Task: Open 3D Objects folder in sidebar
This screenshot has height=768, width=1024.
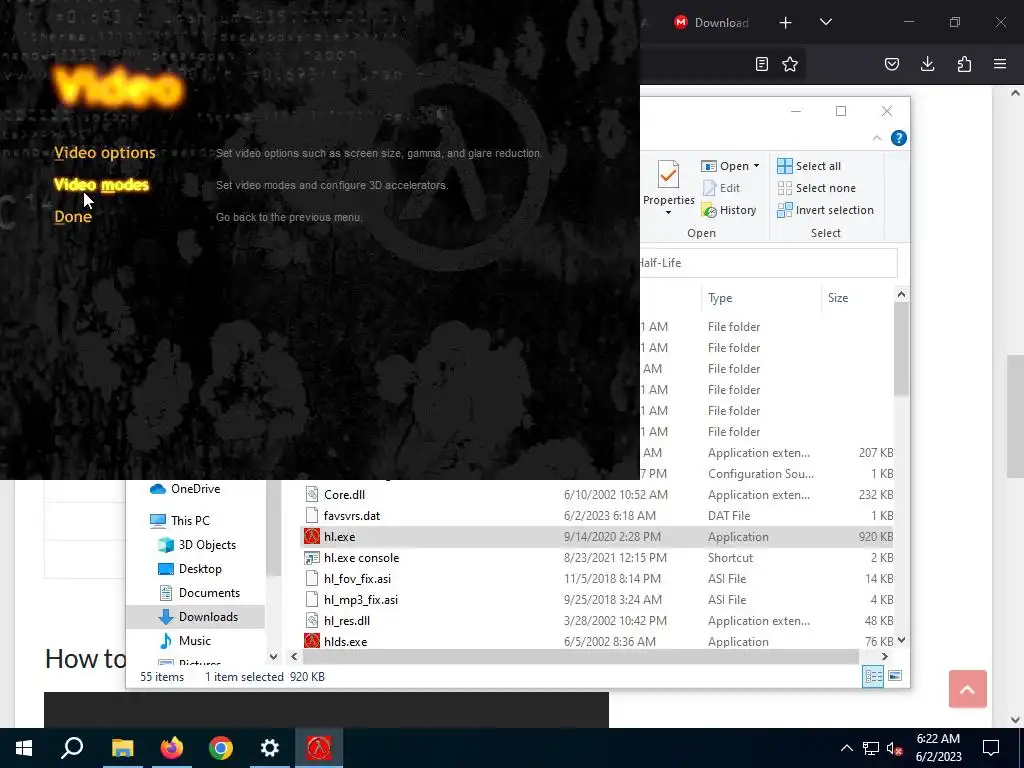Action: click(x=197, y=545)
